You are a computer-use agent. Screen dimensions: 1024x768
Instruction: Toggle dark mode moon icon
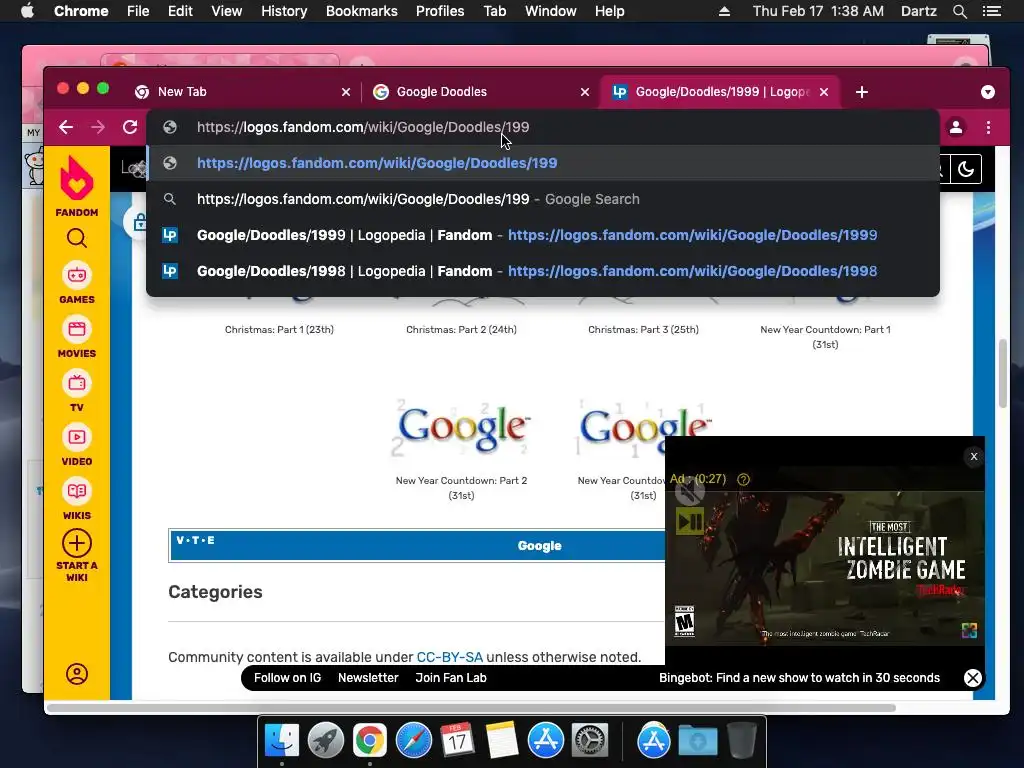[966, 170]
